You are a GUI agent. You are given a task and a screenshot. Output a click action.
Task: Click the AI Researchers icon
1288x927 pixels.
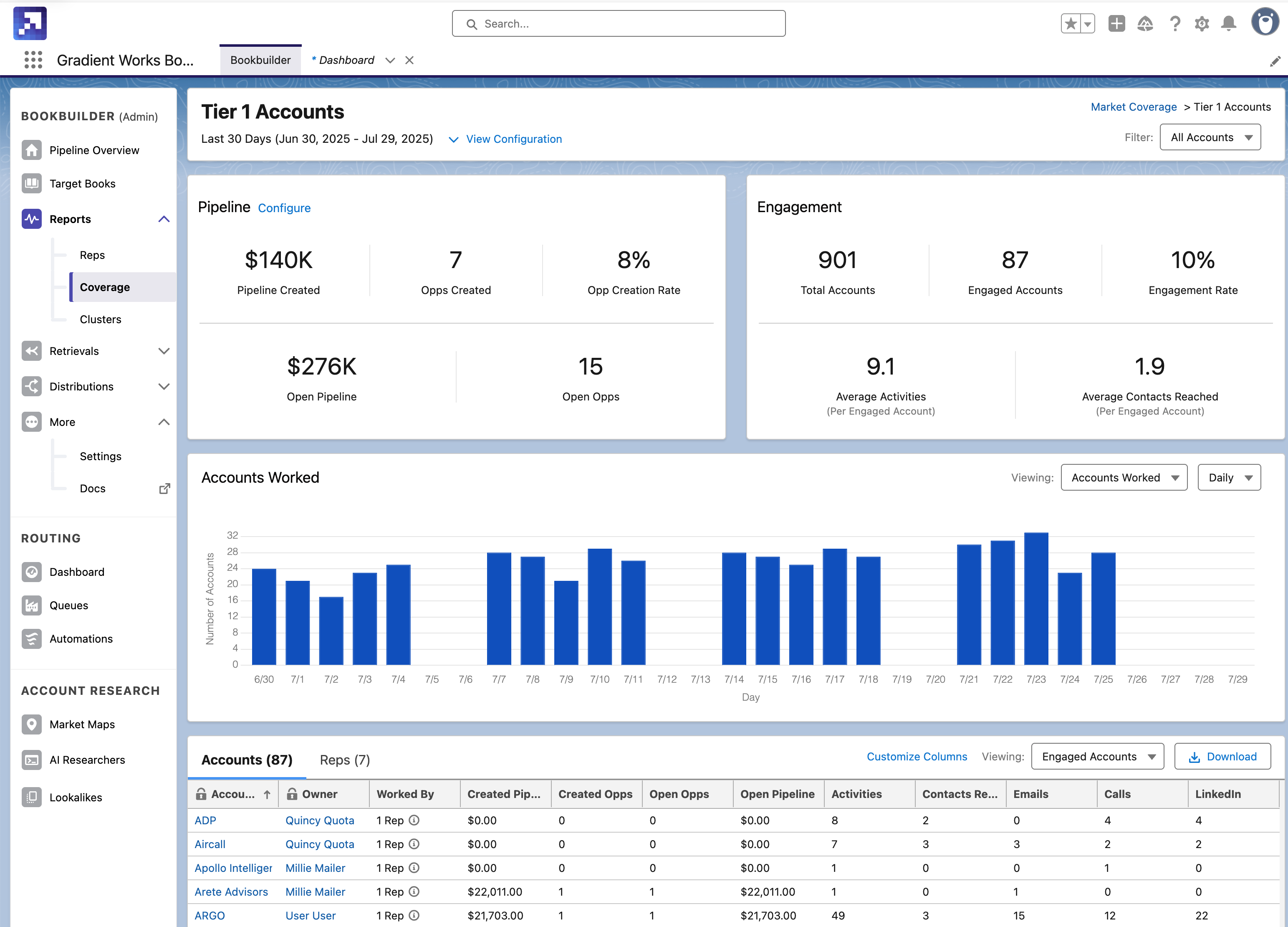click(32, 760)
